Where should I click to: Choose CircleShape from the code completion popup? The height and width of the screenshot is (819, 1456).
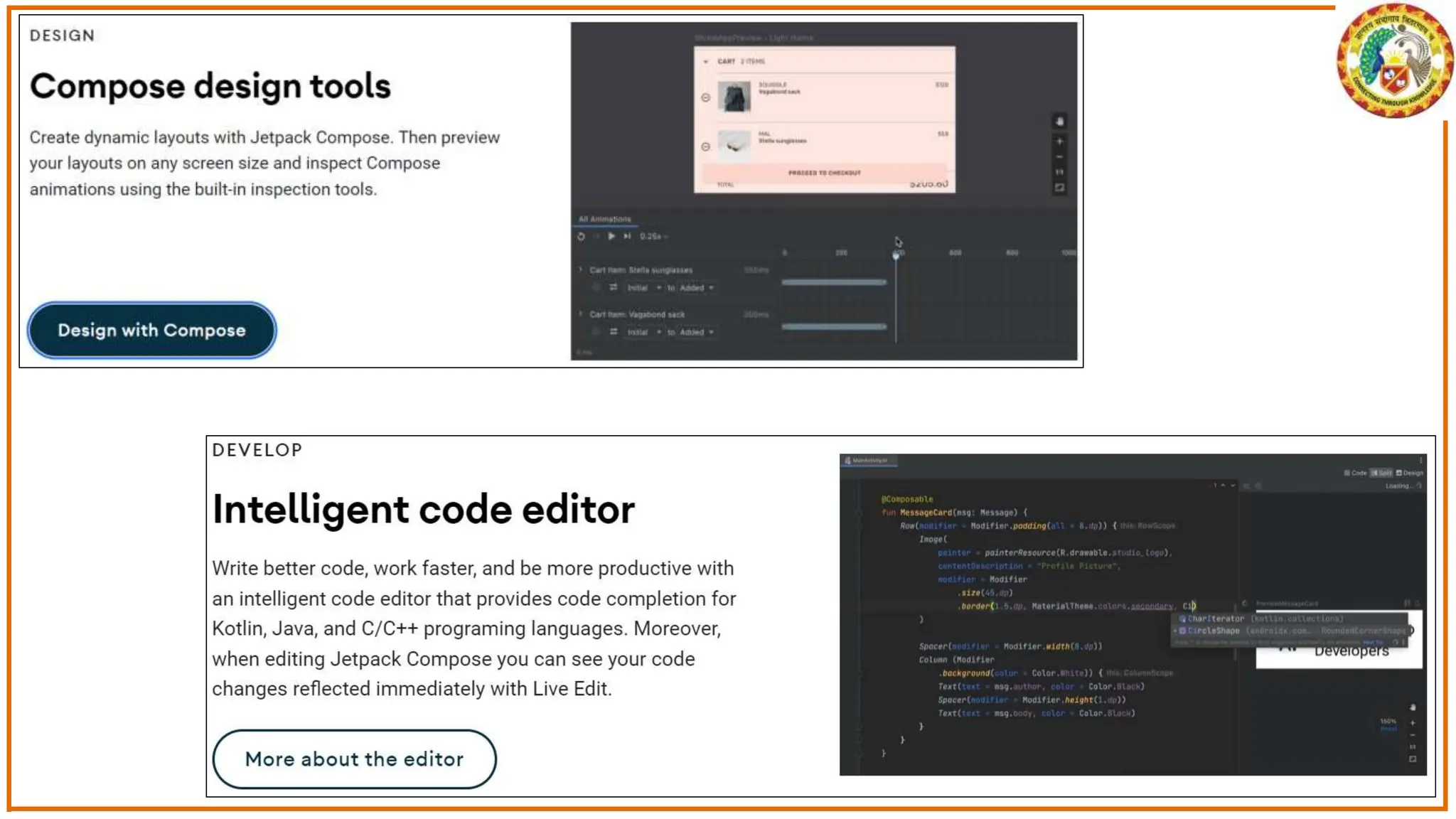1213,631
